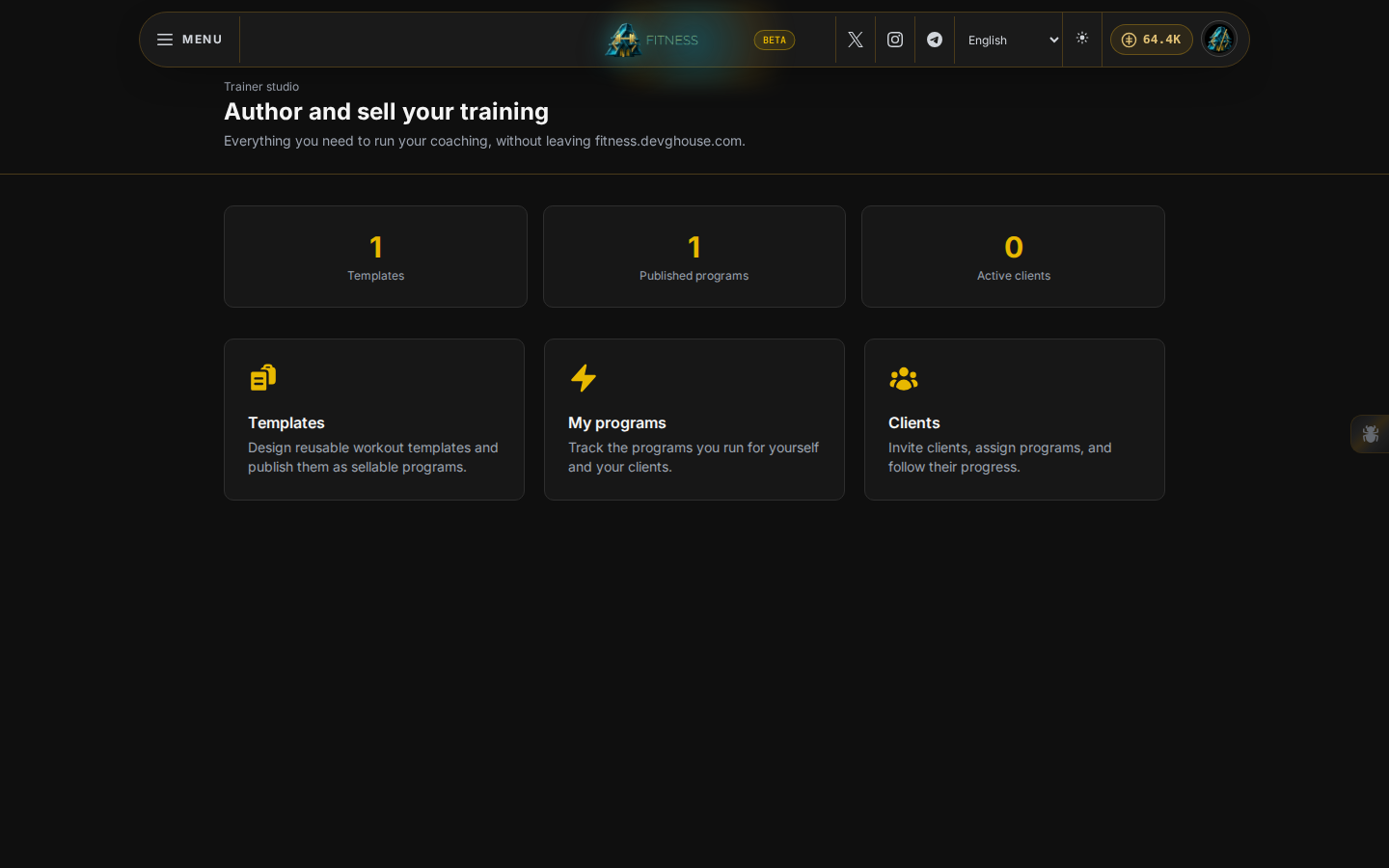The height and width of the screenshot is (868, 1389).
Task: Click the bug report icon
Action: (1371, 434)
